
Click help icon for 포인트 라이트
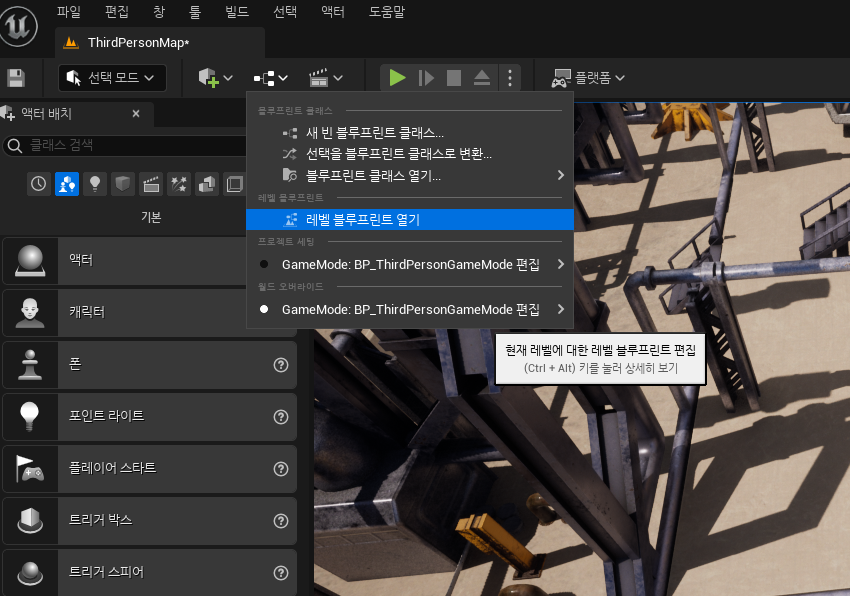point(281,416)
